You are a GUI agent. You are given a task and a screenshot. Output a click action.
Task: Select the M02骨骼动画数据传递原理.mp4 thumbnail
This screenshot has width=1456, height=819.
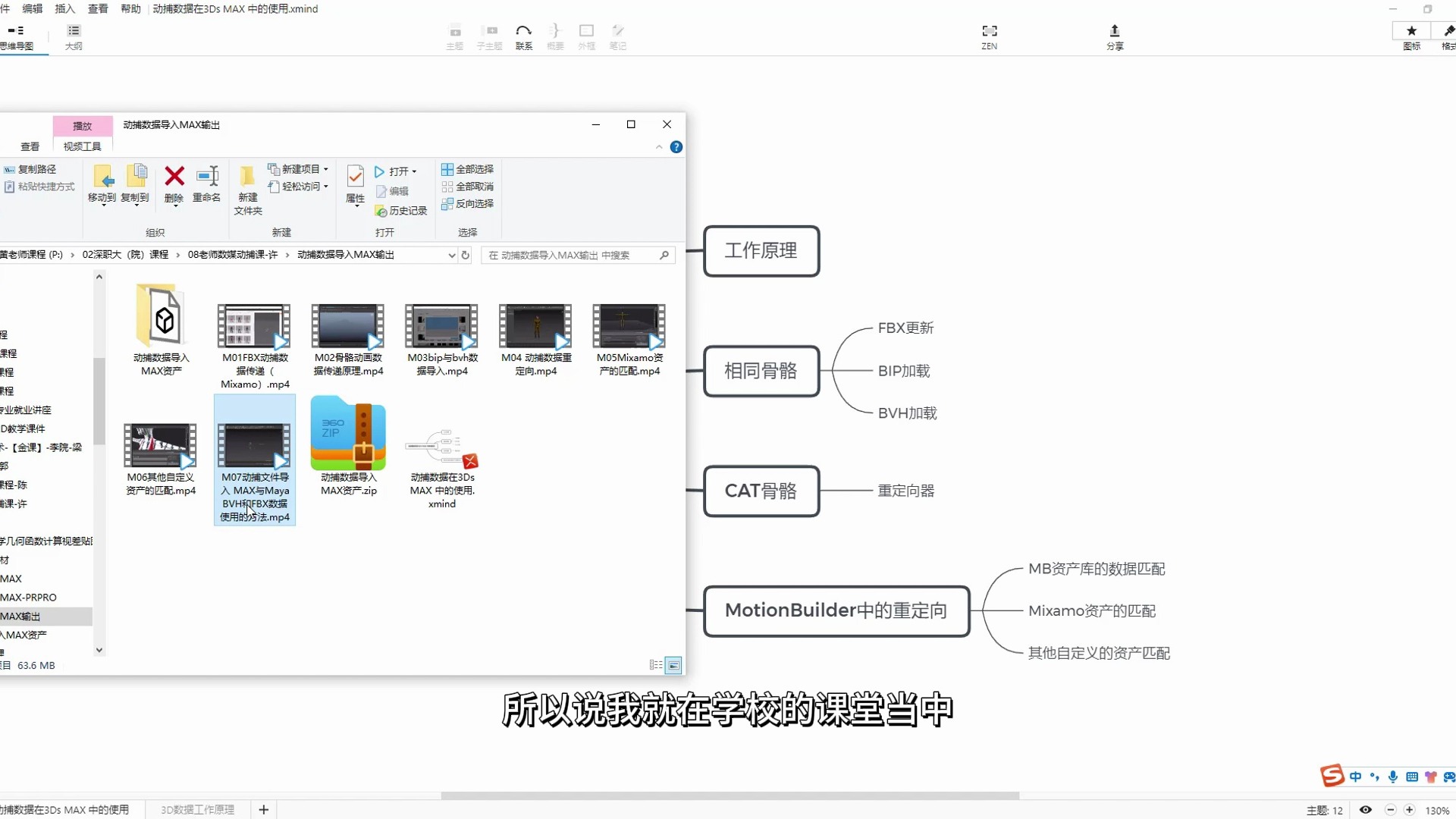[x=348, y=326]
